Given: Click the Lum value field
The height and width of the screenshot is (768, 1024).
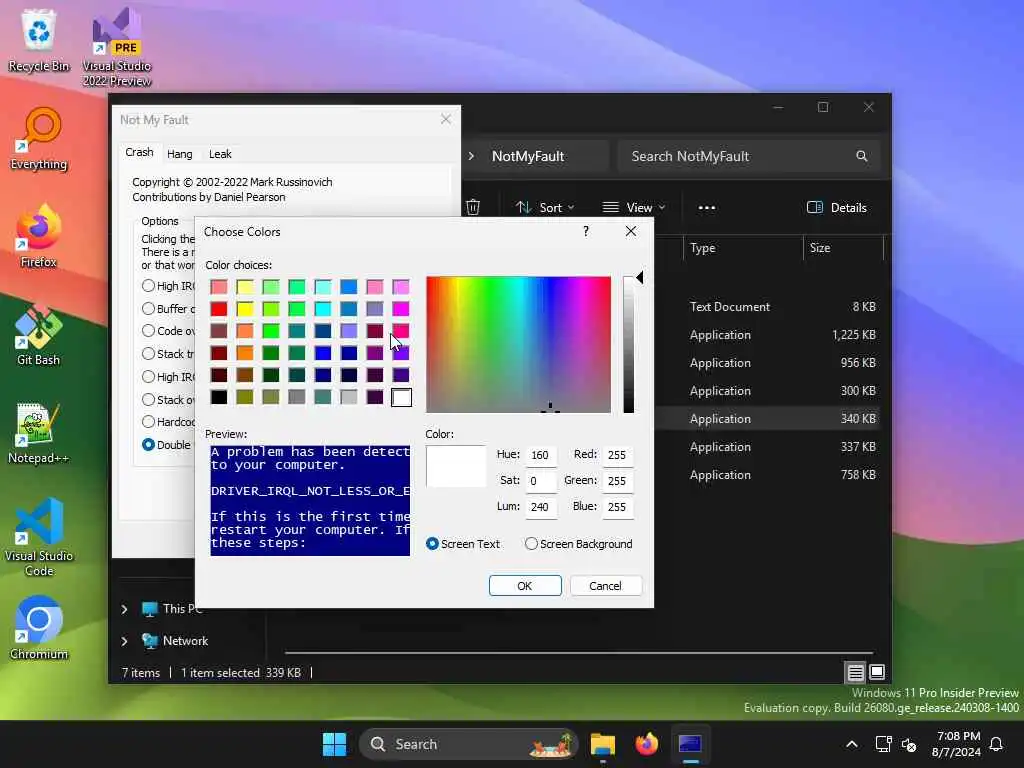Looking at the screenshot, I should [541, 507].
